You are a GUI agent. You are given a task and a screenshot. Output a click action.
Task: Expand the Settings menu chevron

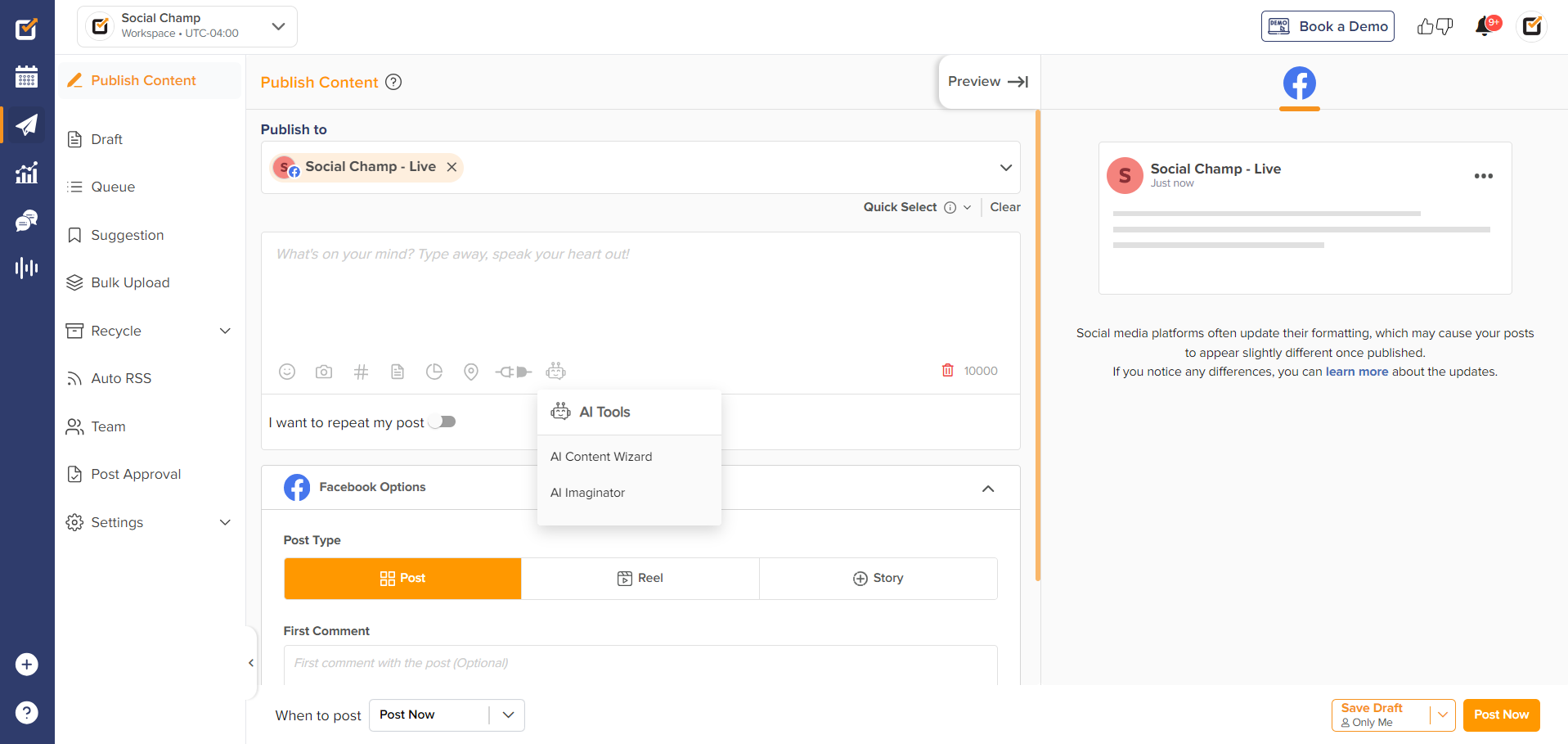pos(225,522)
